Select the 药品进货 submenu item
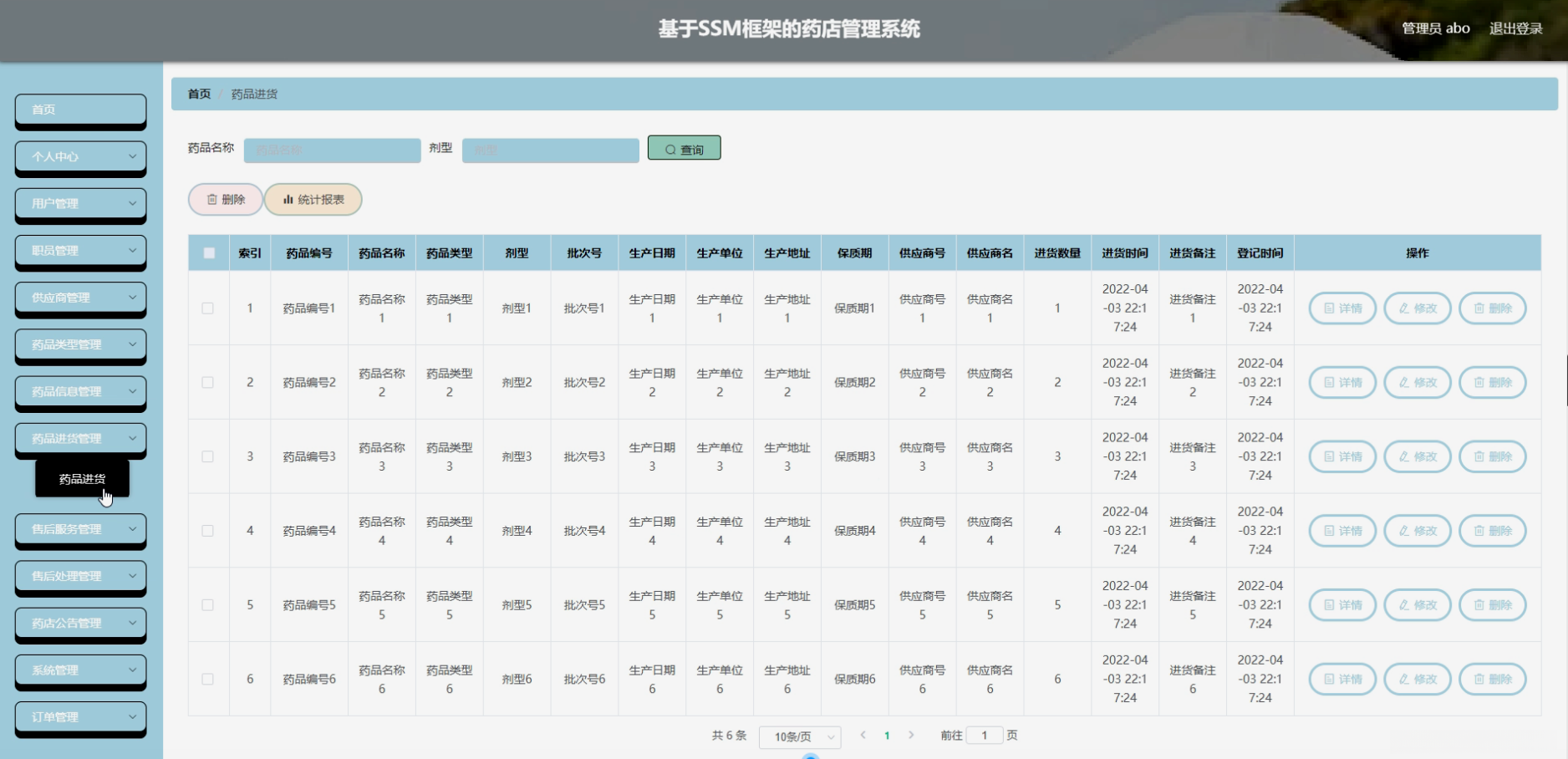This screenshot has height=759, width=1568. click(82, 479)
